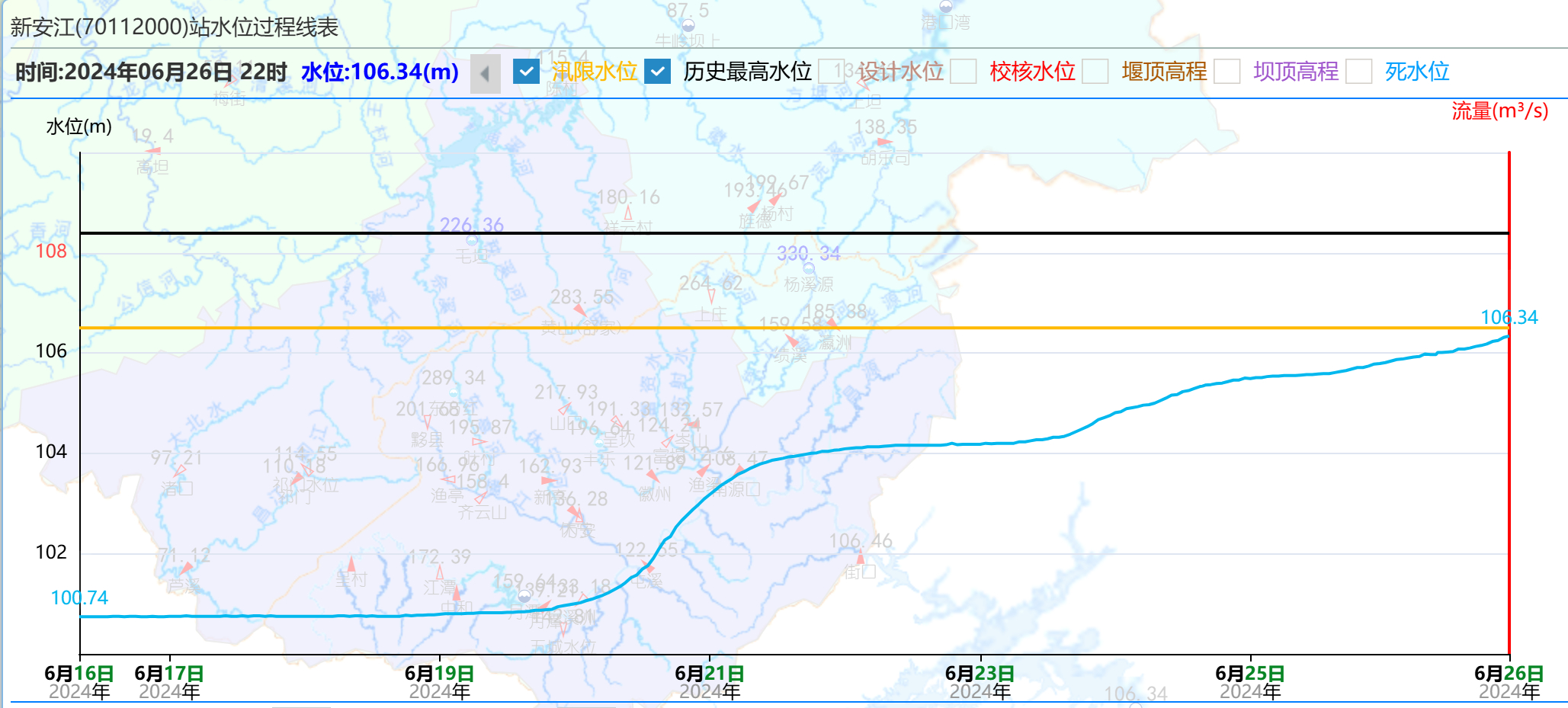
Task: Click the 死水位 blue label
Action: 1418,72
